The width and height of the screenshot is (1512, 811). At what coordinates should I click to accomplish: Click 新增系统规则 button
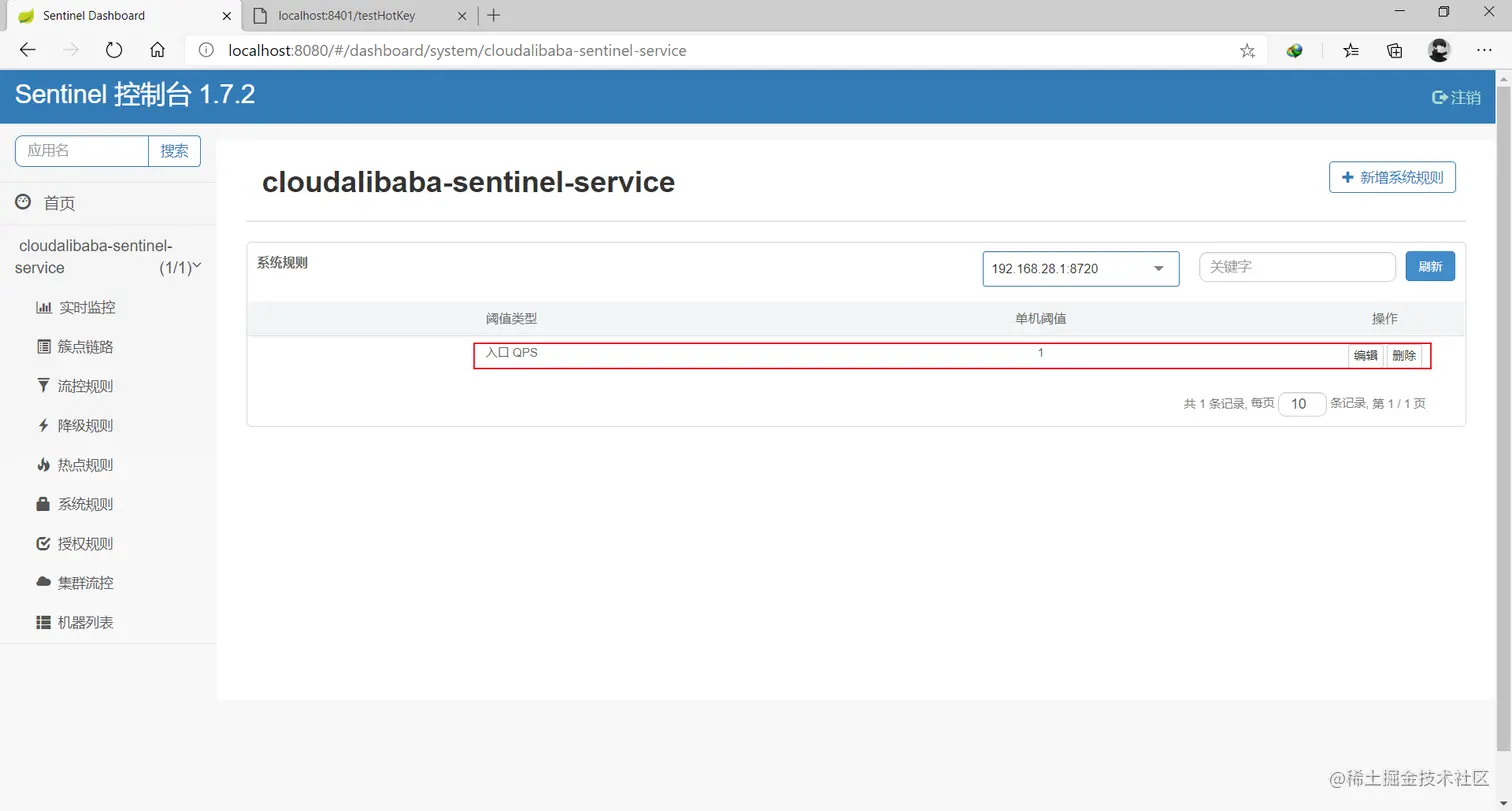[x=1392, y=177]
